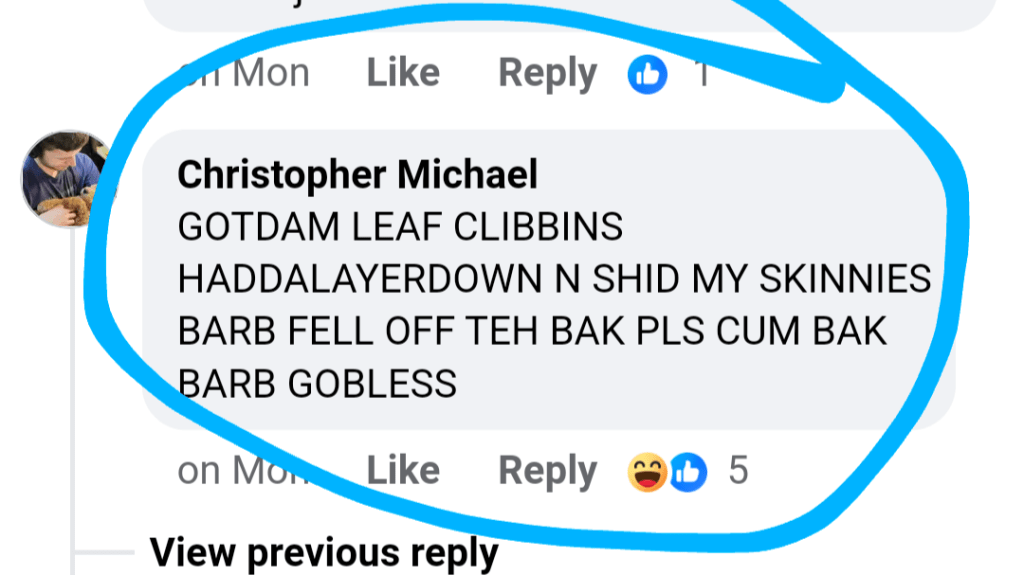
Task: Click the laughing emoji reaction icon
Action: pyautogui.click(x=647, y=472)
